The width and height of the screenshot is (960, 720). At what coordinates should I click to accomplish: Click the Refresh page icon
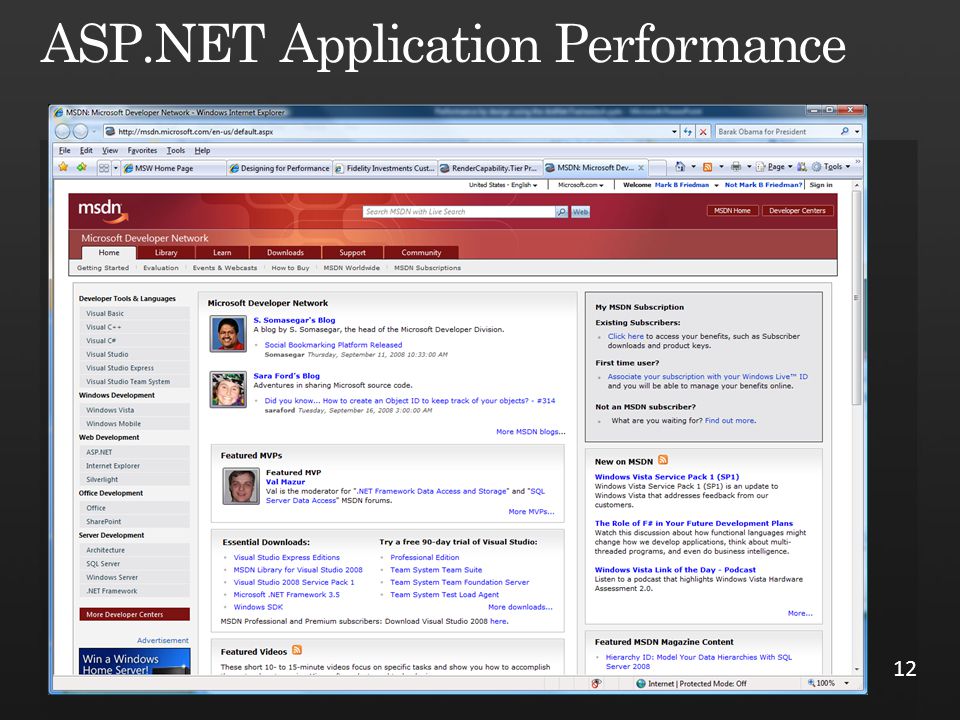(688, 132)
